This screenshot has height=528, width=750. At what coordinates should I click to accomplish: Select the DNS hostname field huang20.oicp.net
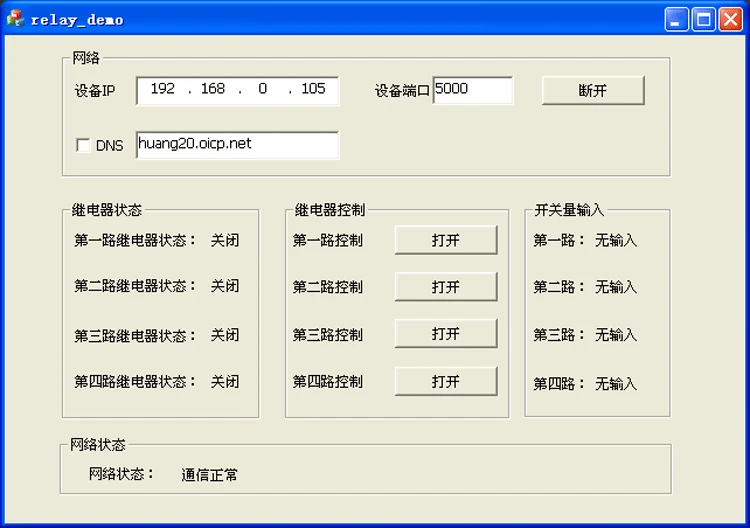point(237,145)
